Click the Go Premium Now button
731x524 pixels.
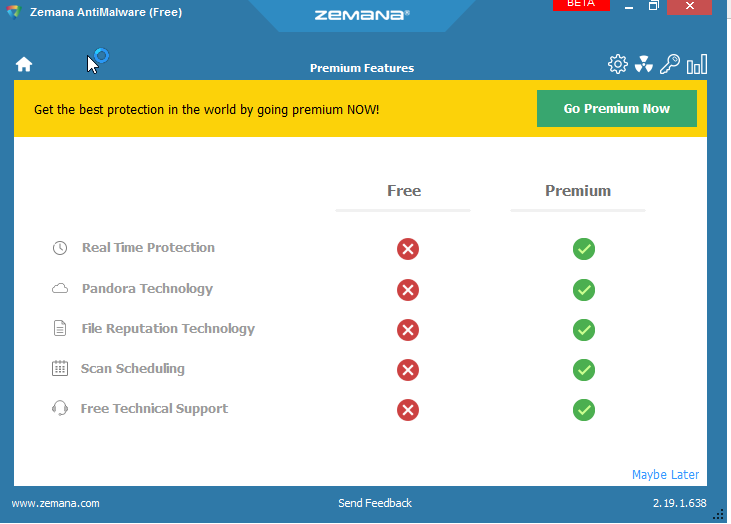pyautogui.click(x=617, y=109)
